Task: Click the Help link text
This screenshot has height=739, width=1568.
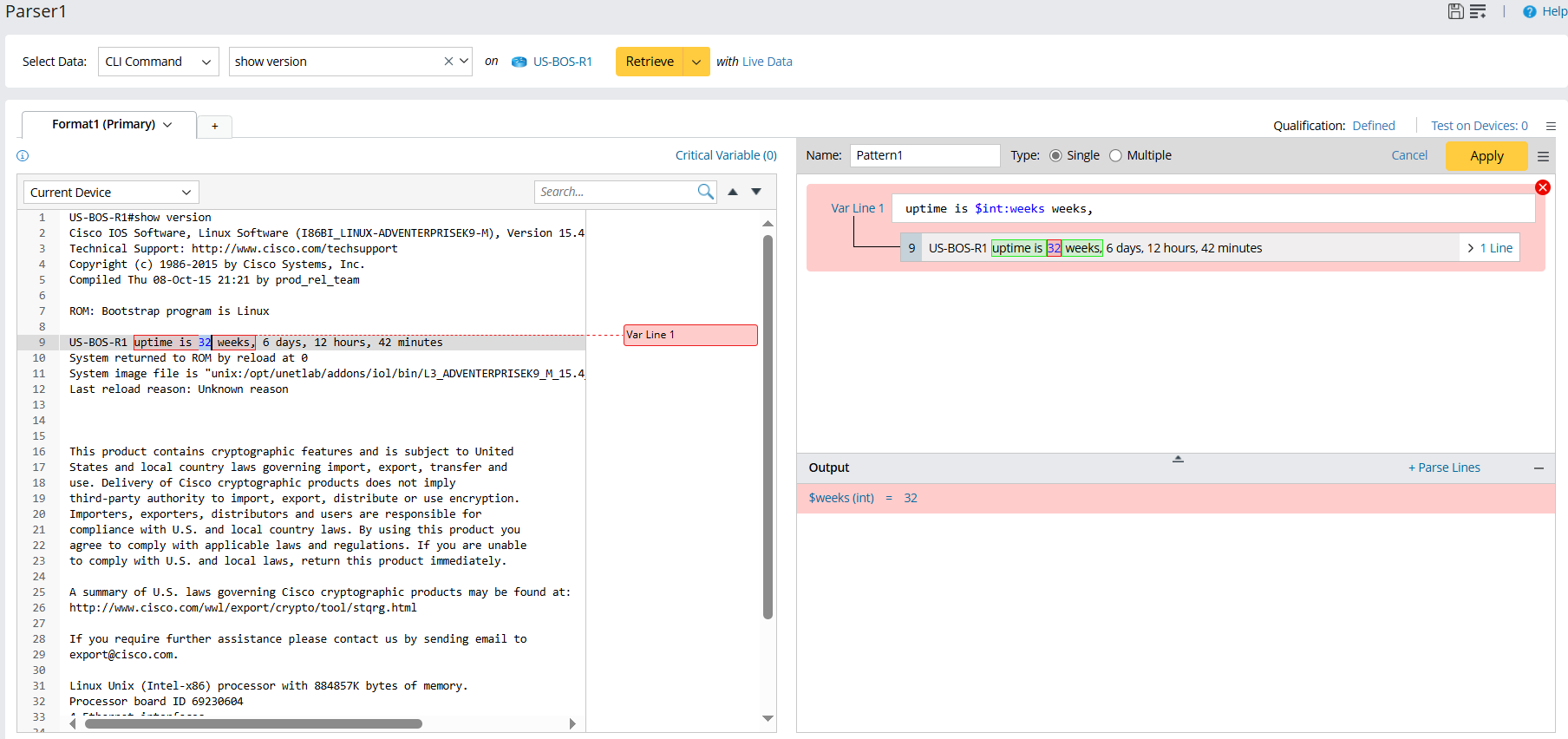Action: 1554,11
